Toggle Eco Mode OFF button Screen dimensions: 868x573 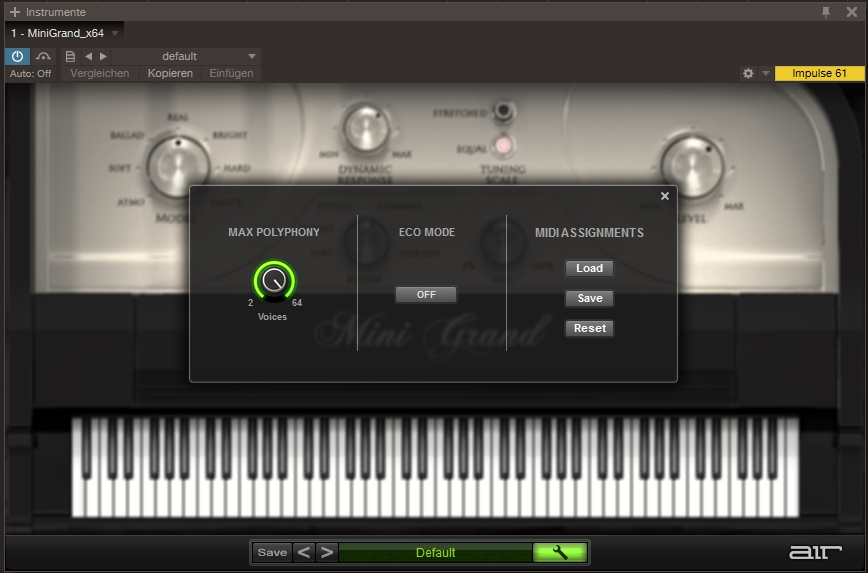[426, 295]
